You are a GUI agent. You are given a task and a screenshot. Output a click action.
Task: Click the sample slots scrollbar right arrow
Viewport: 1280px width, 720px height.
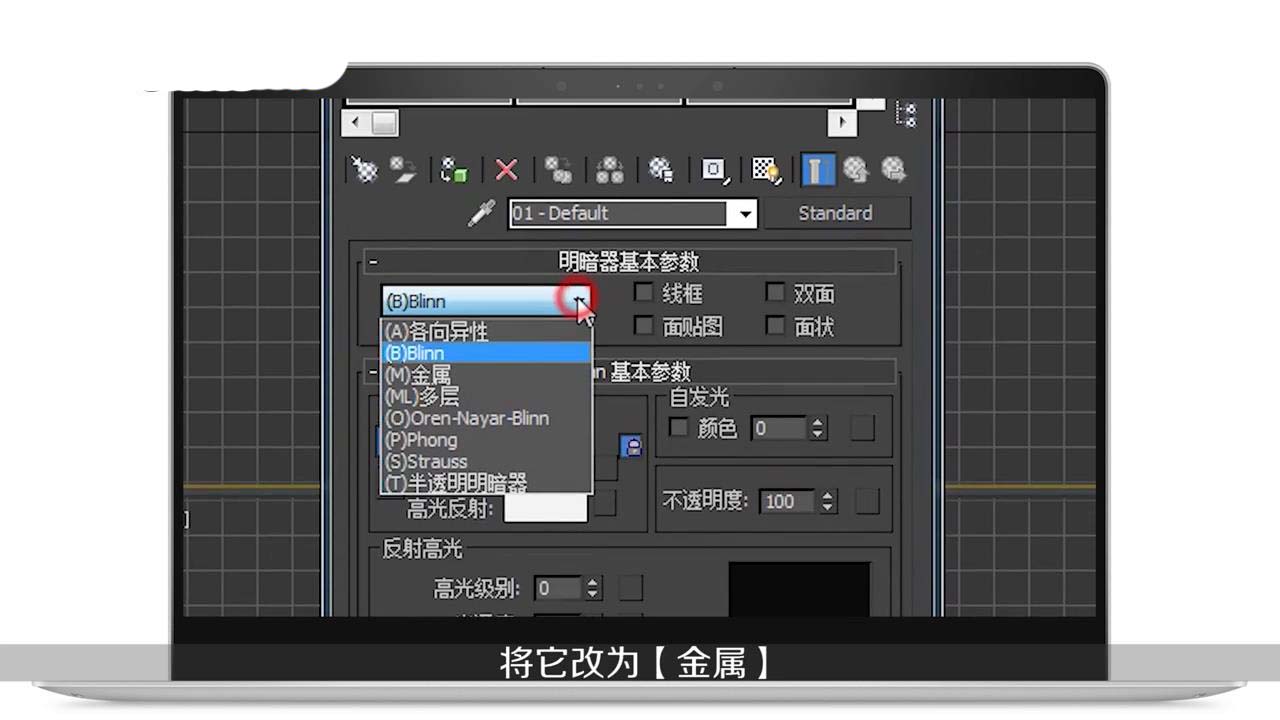[x=843, y=123]
